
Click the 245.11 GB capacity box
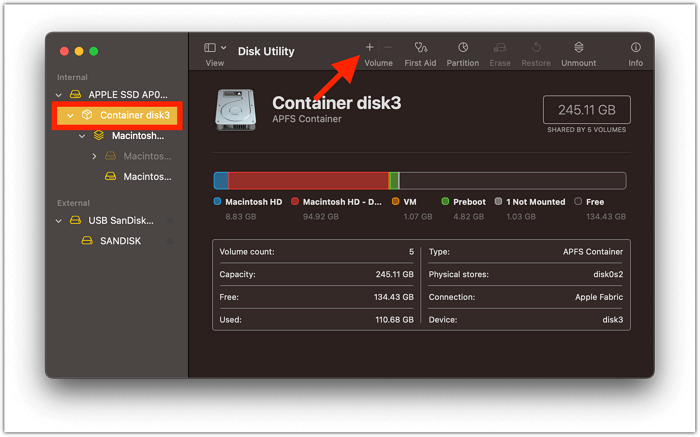tap(587, 109)
